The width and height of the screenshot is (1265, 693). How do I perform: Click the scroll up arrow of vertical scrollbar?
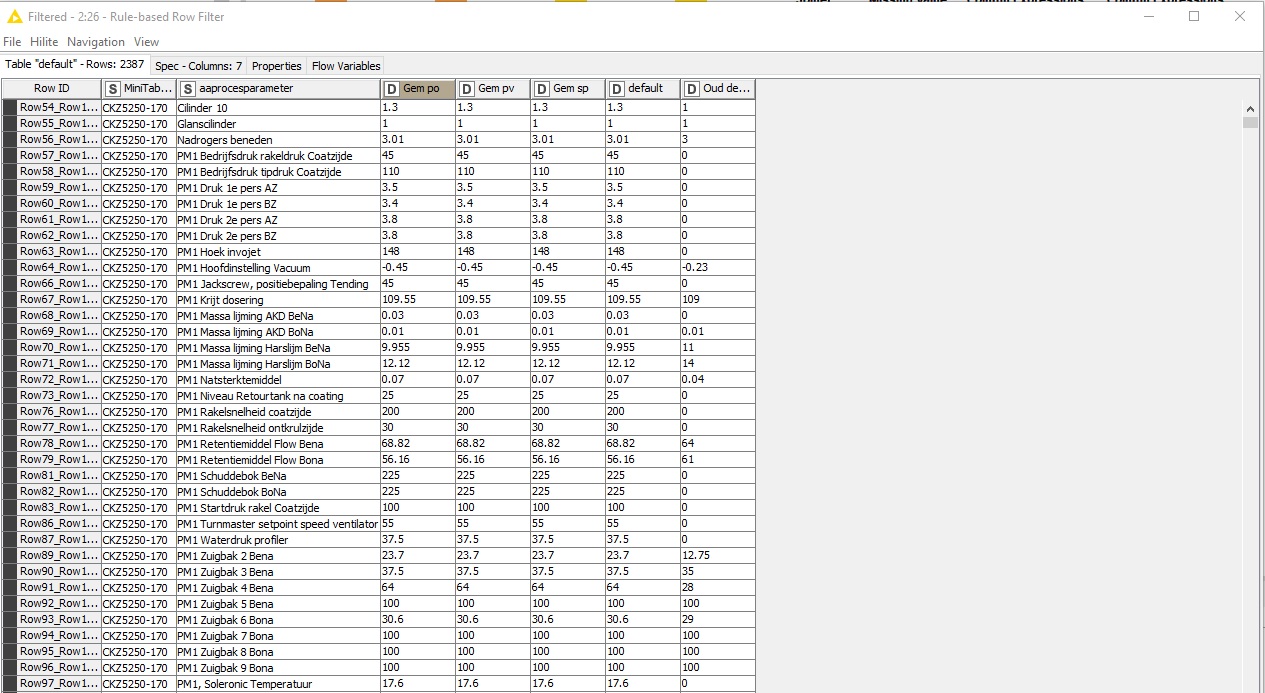click(1250, 108)
